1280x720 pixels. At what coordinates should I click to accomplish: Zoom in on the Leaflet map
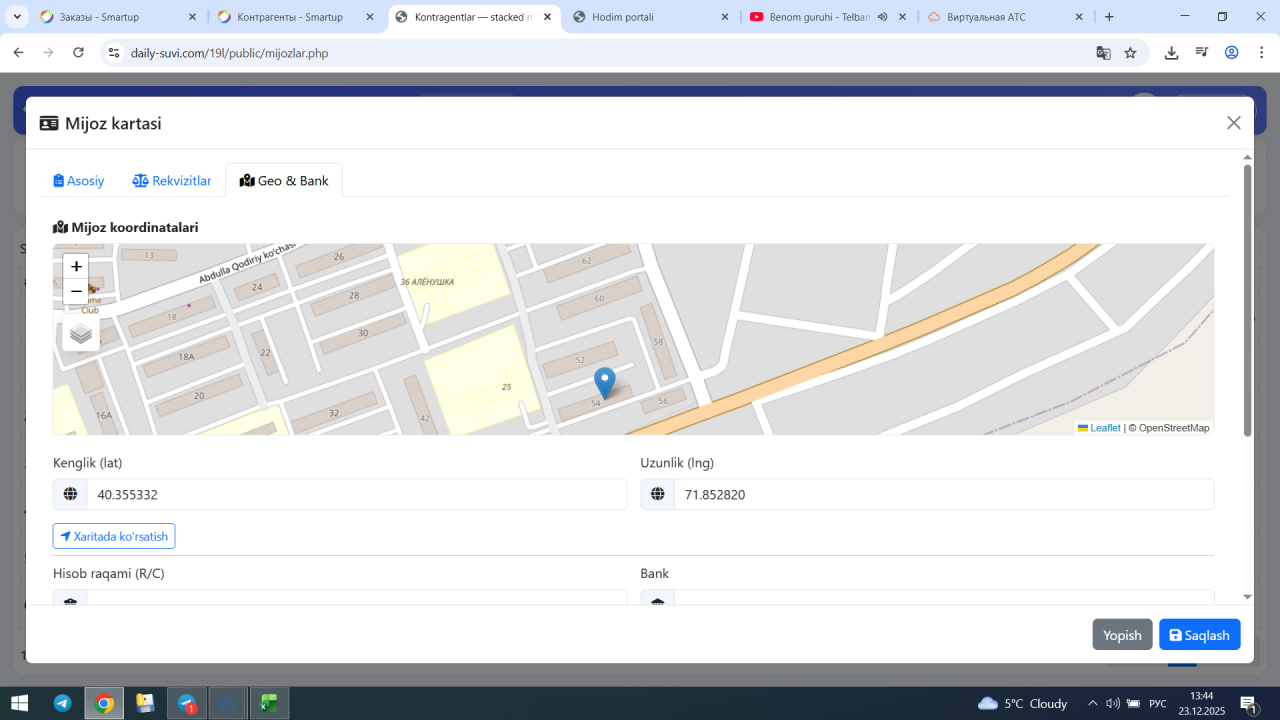click(x=76, y=266)
